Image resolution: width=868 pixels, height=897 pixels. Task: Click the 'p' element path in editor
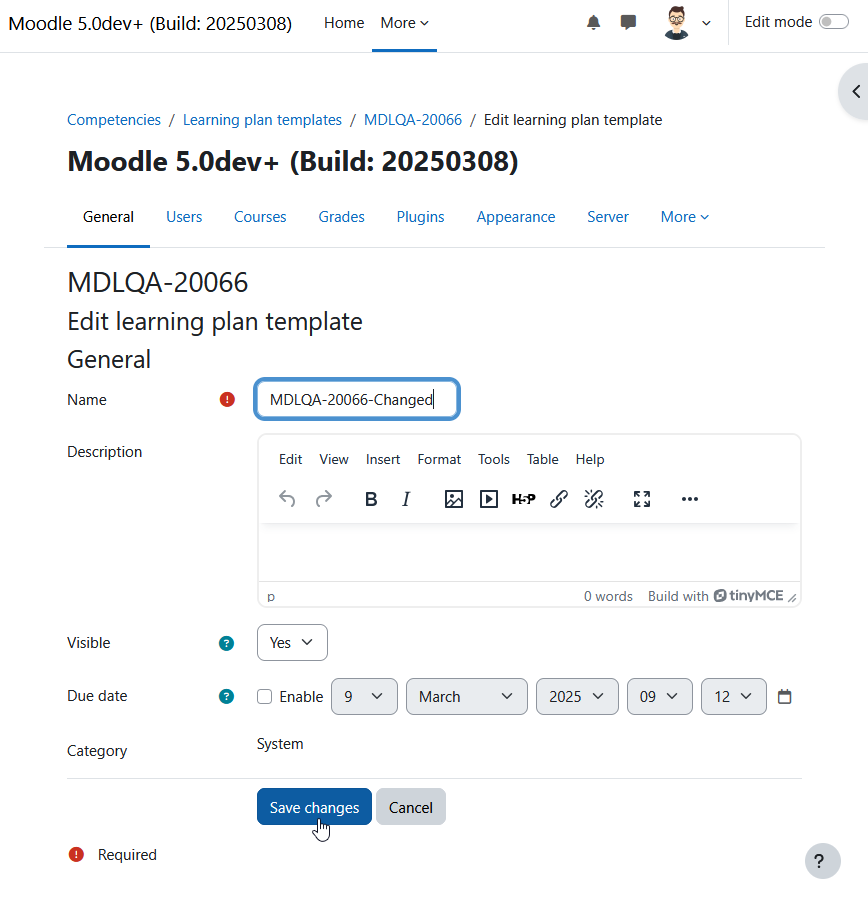(x=271, y=596)
